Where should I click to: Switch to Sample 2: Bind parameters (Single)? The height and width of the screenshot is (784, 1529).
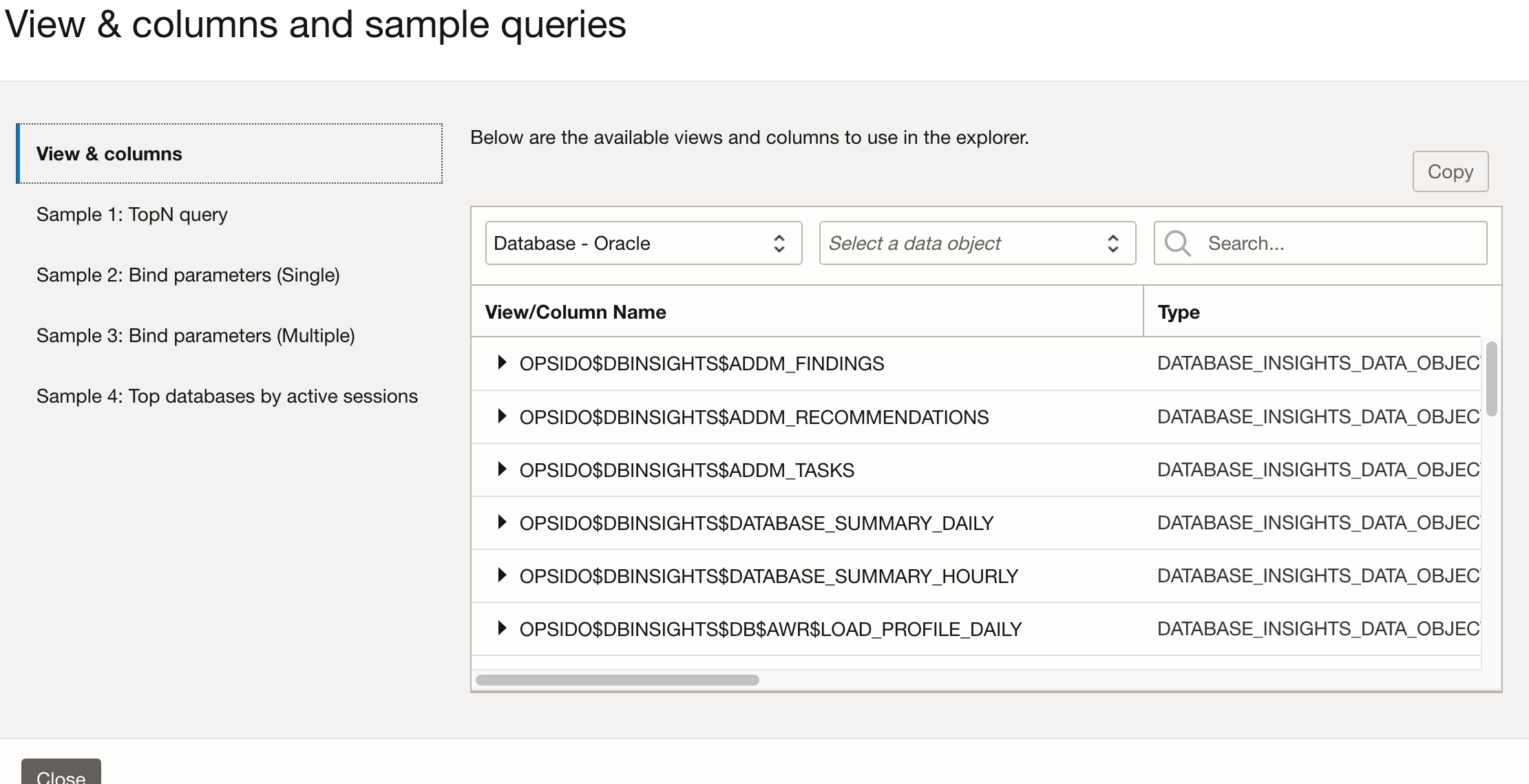(188, 275)
